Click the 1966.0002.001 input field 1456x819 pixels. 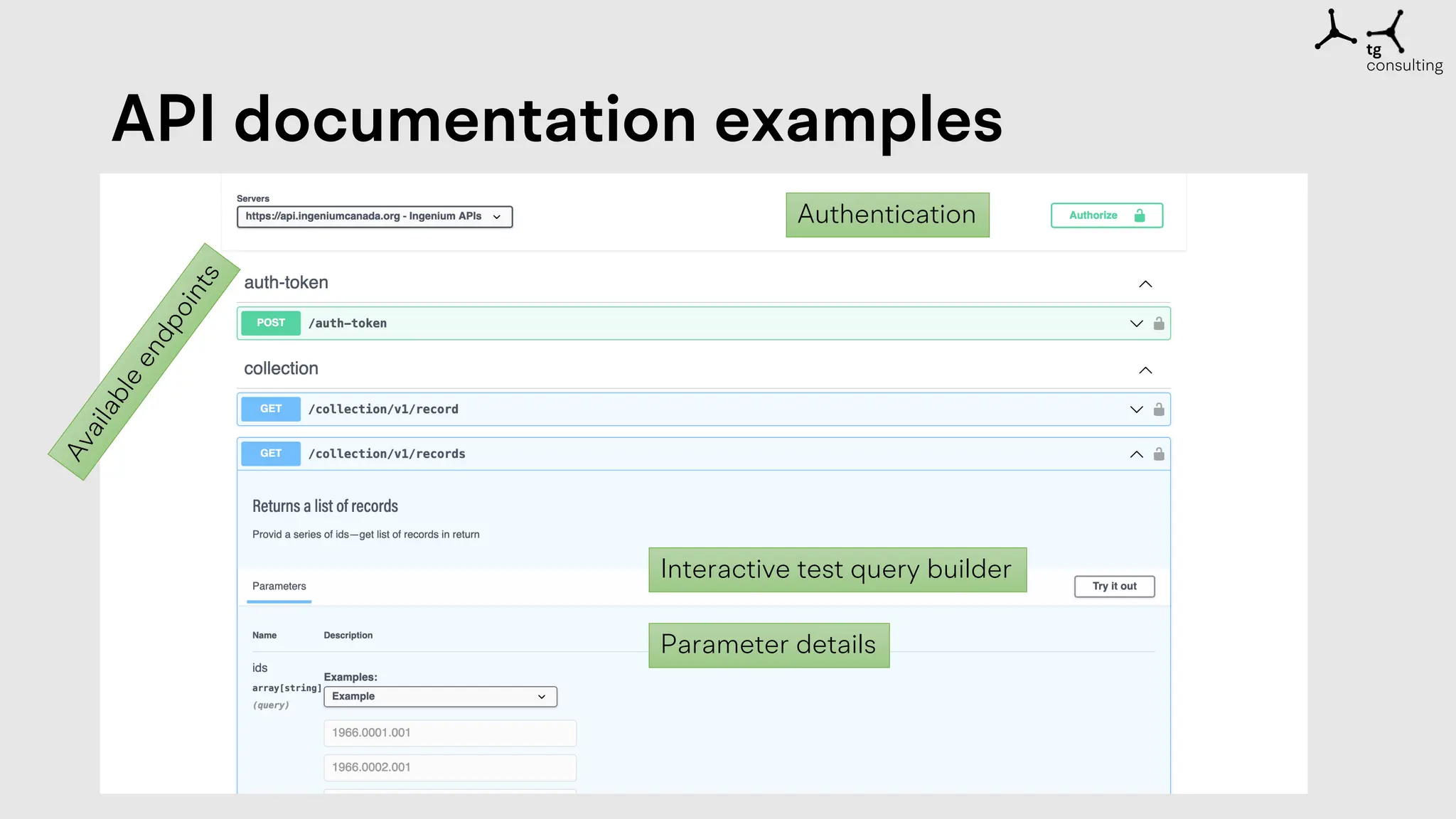(450, 768)
